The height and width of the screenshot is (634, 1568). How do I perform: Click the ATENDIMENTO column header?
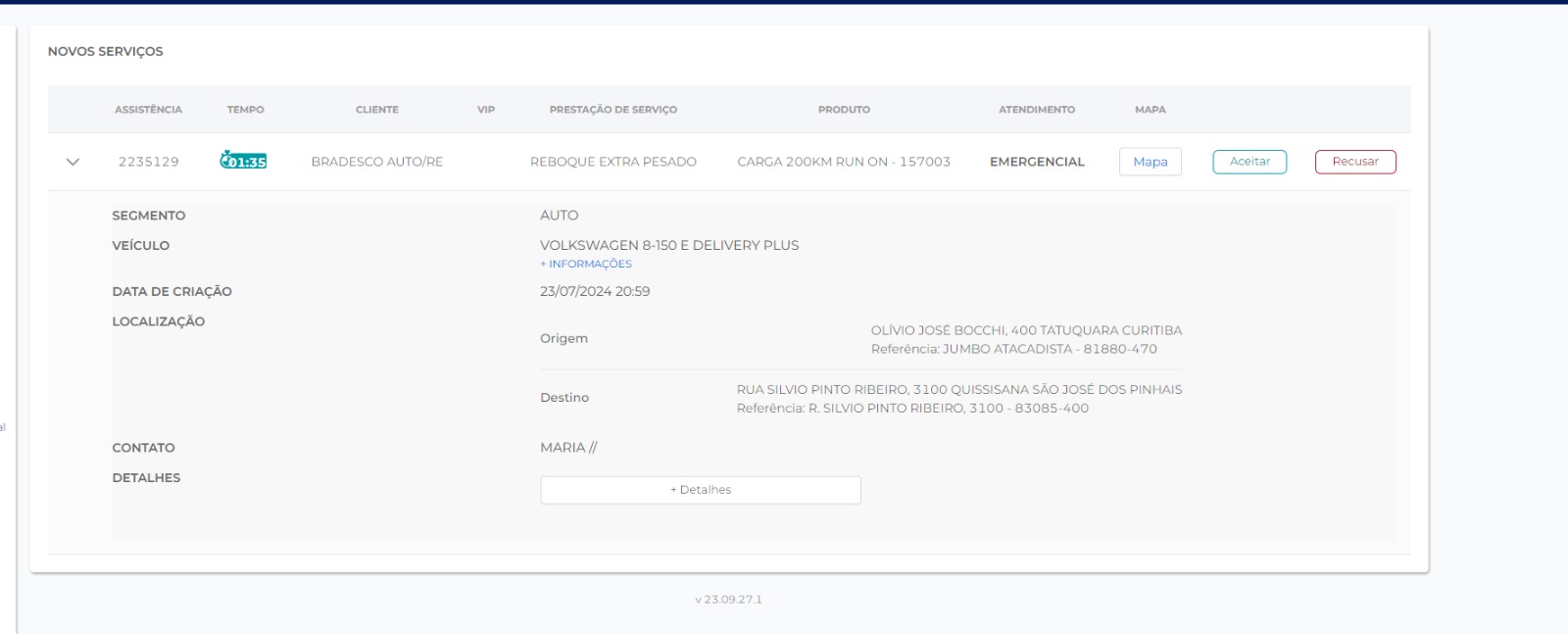(x=1037, y=110)
